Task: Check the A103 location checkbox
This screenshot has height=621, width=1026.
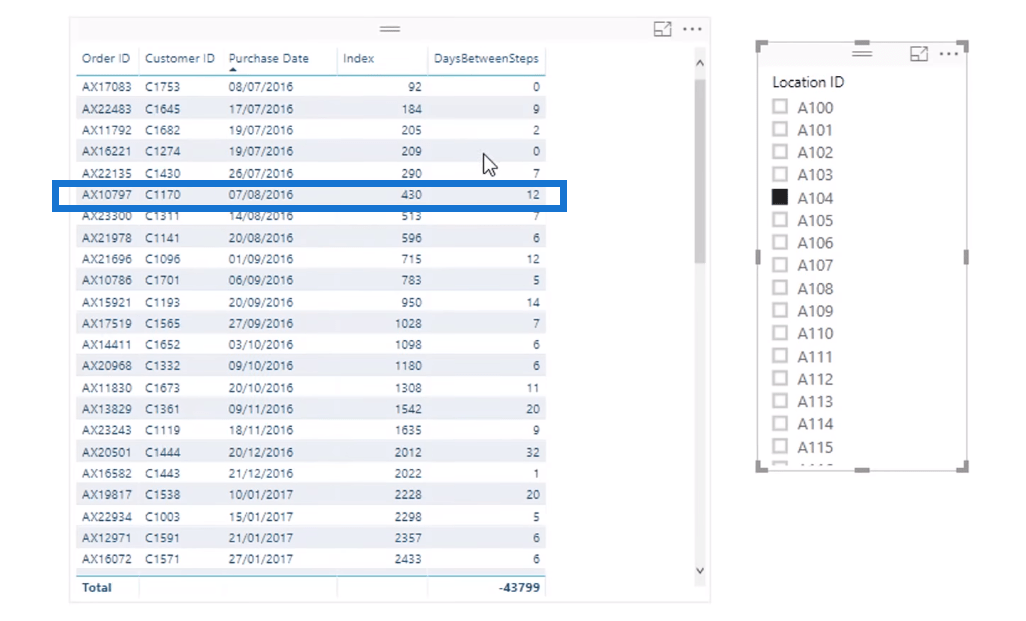Action: pos(779,174)
